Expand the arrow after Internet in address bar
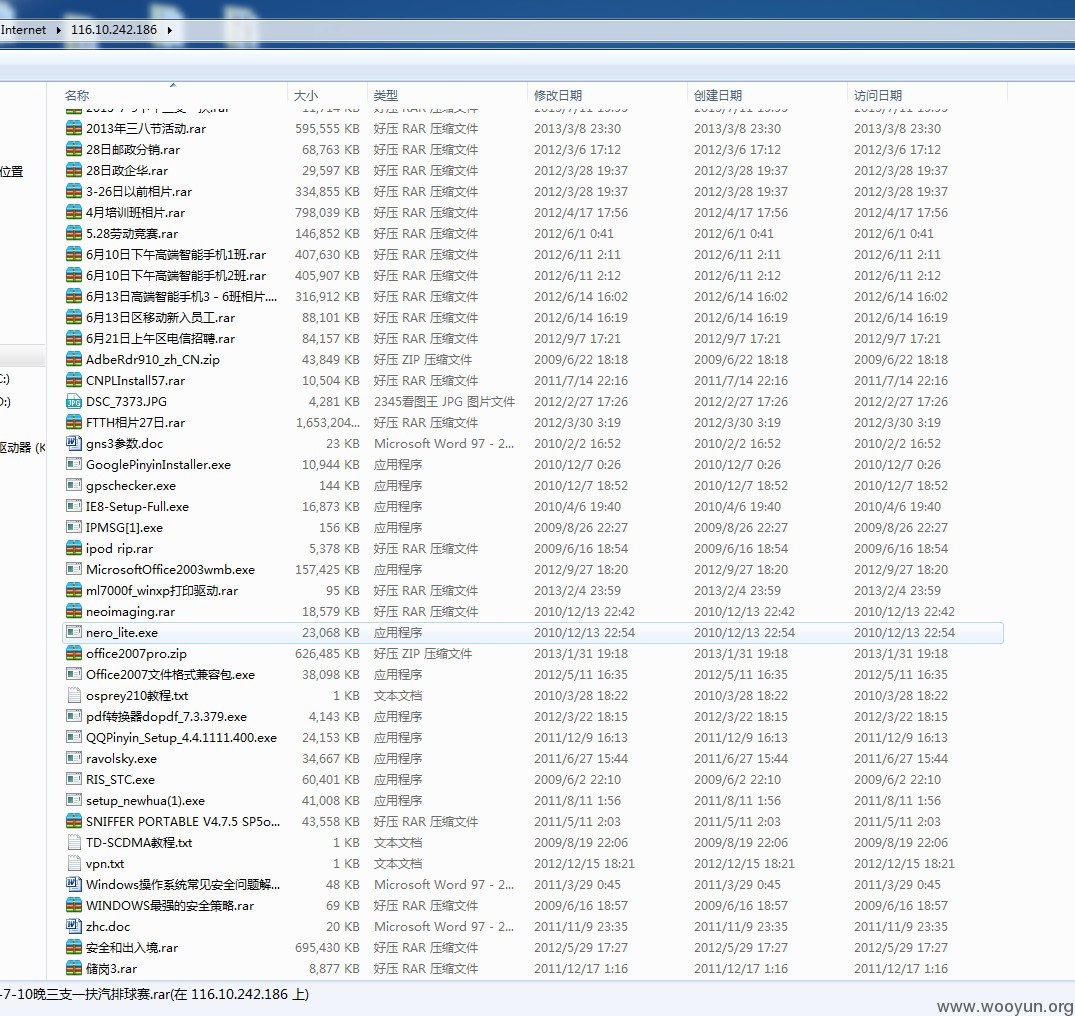The image size is (1075, 1016). pos(58,30)
